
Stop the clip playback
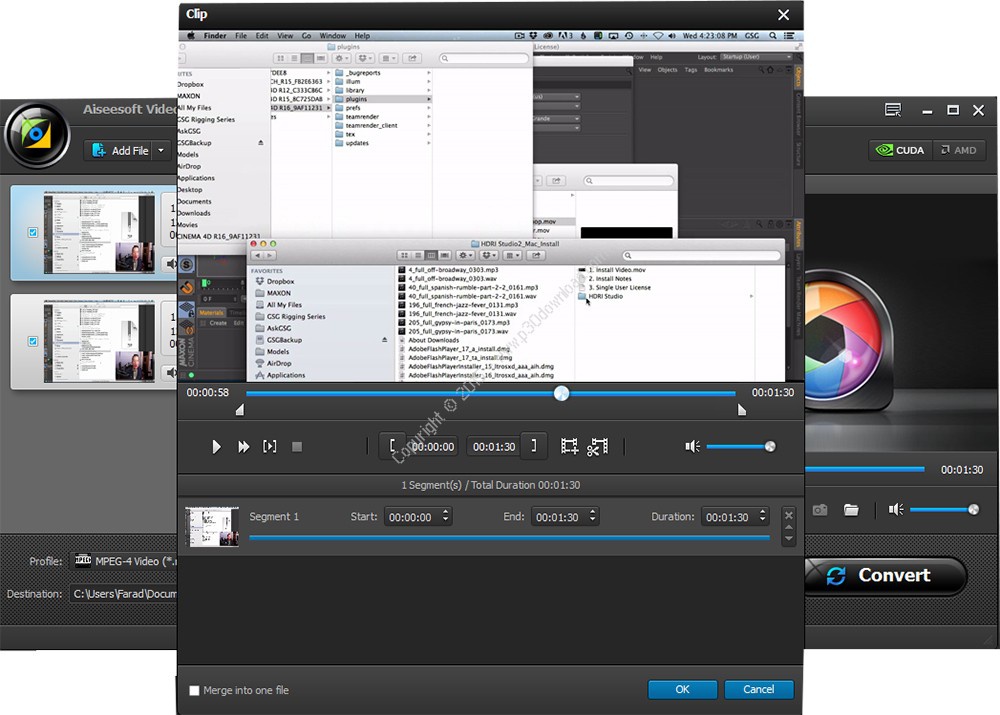[297, 446]
